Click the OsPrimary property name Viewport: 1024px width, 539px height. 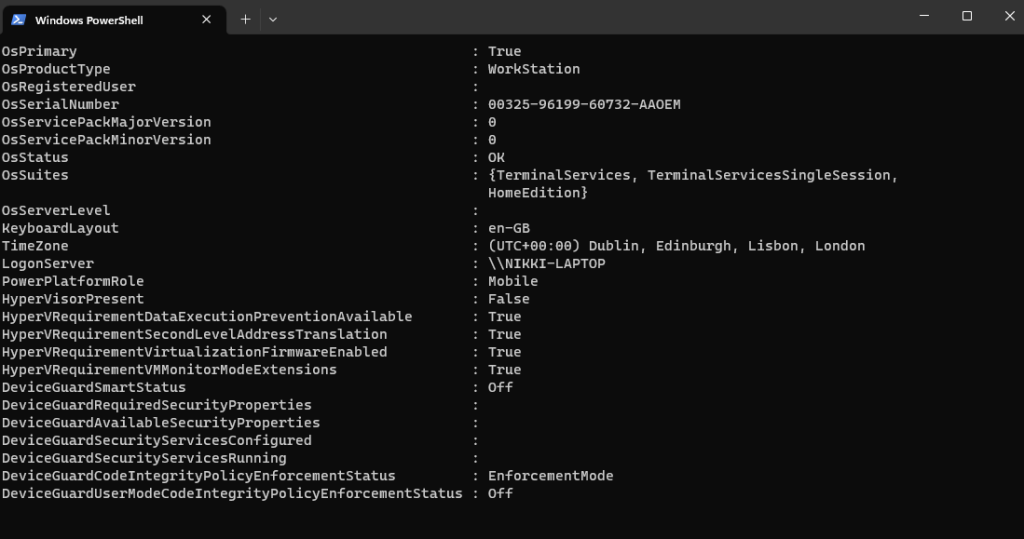tap(39, 52)
